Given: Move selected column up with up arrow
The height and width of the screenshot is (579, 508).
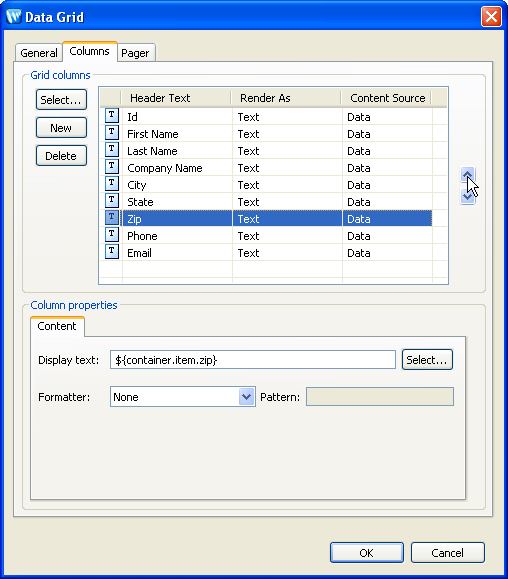Looking at the screenshot, I should click(467, 175).
